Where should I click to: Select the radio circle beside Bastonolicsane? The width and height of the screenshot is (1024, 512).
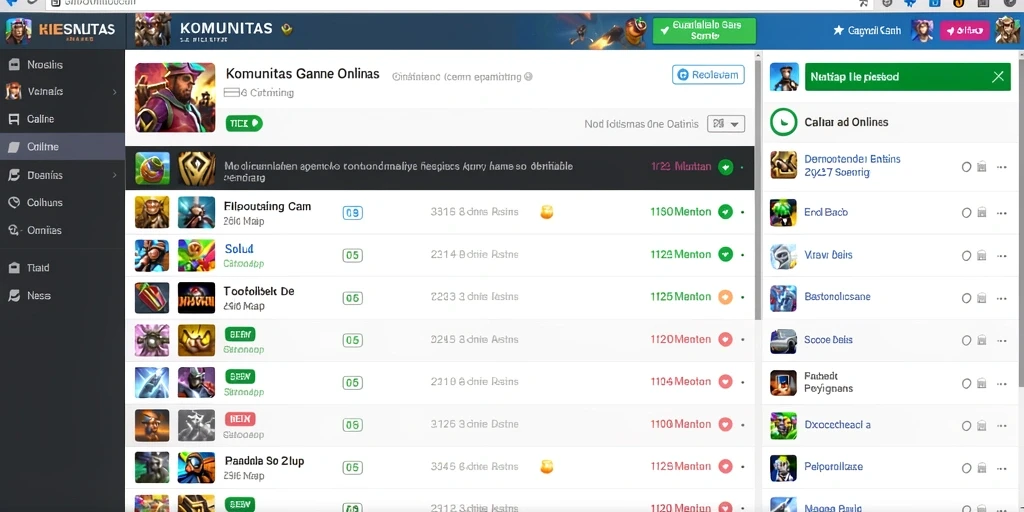point(967,298)
